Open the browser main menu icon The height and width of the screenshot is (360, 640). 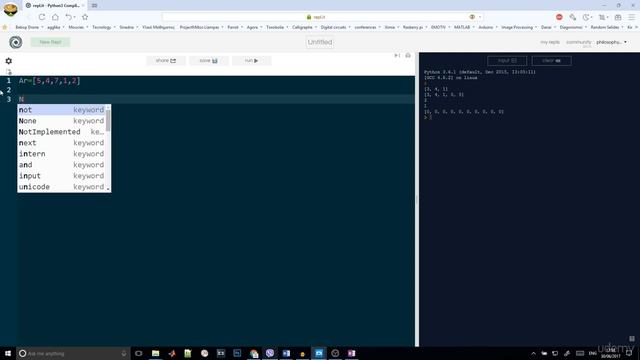pos(631,17)
